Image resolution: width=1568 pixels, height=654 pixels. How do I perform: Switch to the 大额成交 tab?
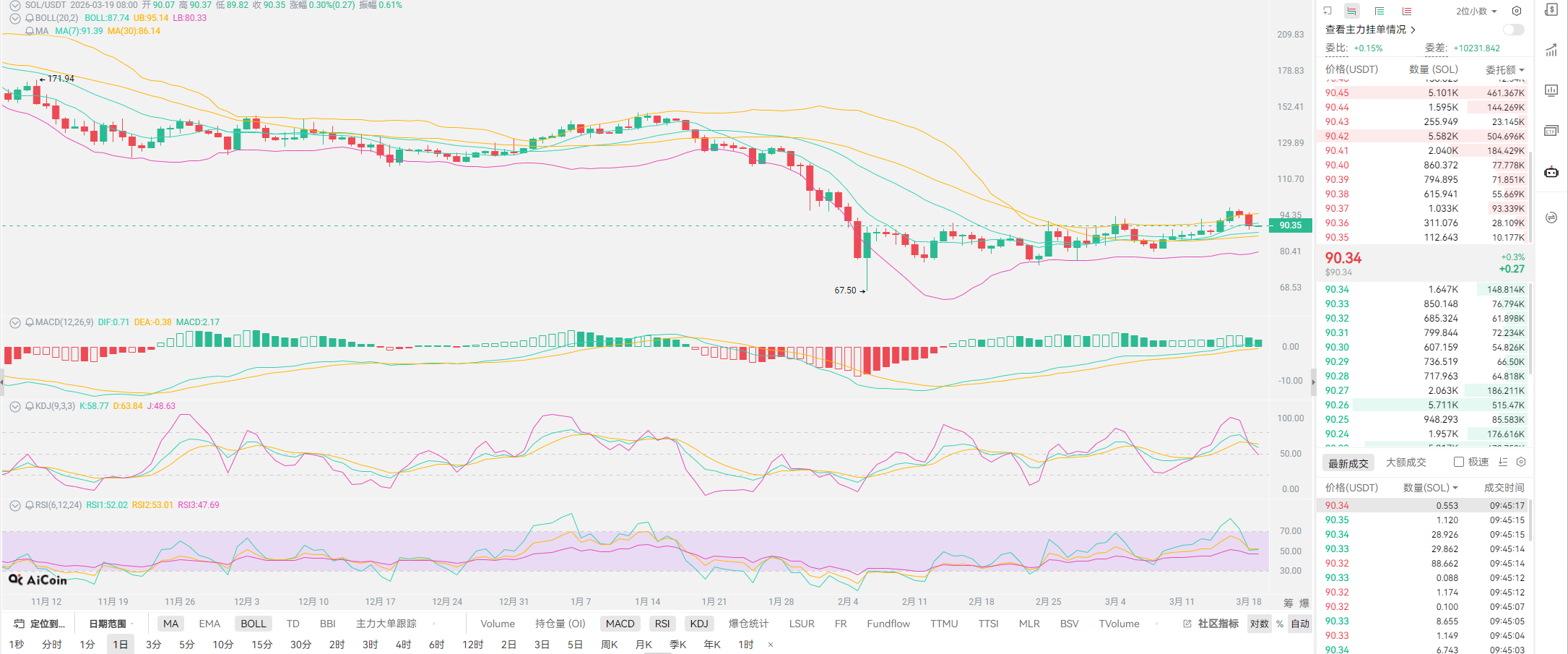tap(1405, 462)
